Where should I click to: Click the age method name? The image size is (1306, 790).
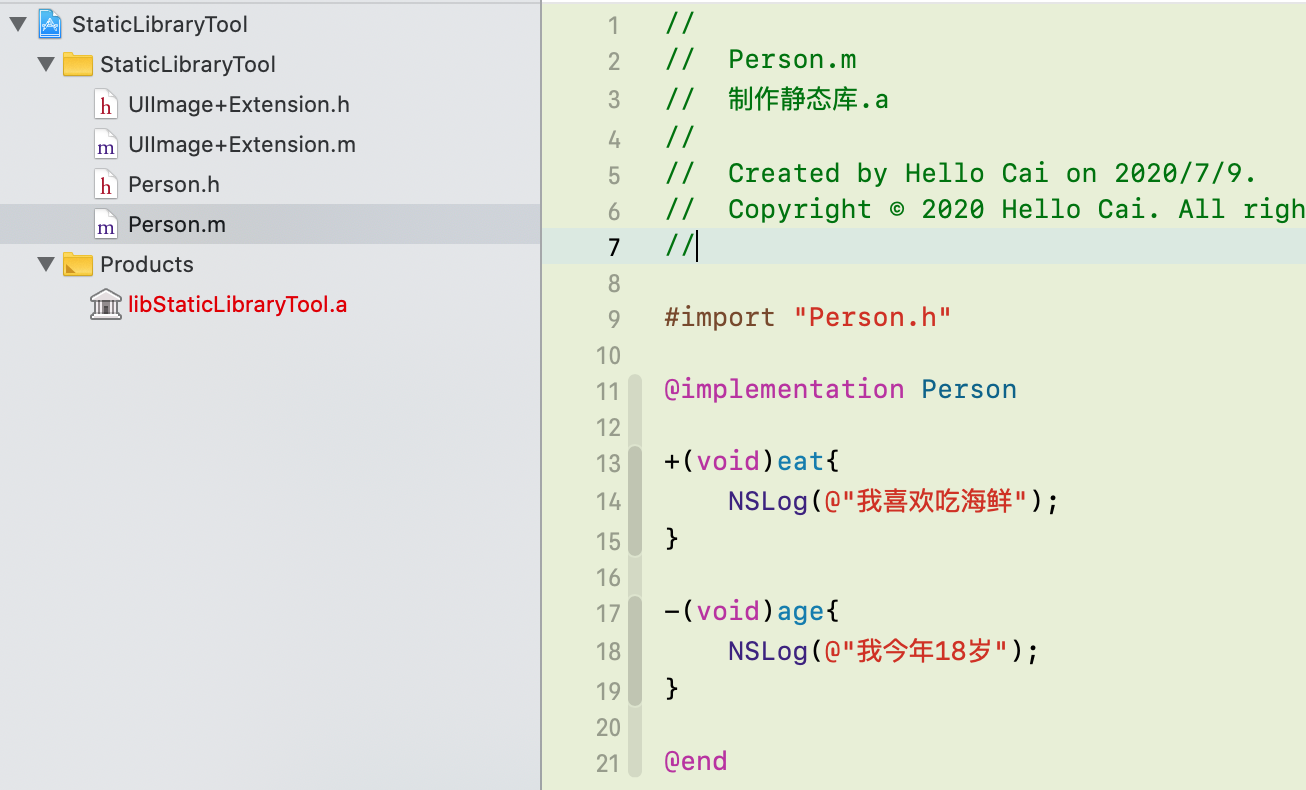(x=801, y=612)
